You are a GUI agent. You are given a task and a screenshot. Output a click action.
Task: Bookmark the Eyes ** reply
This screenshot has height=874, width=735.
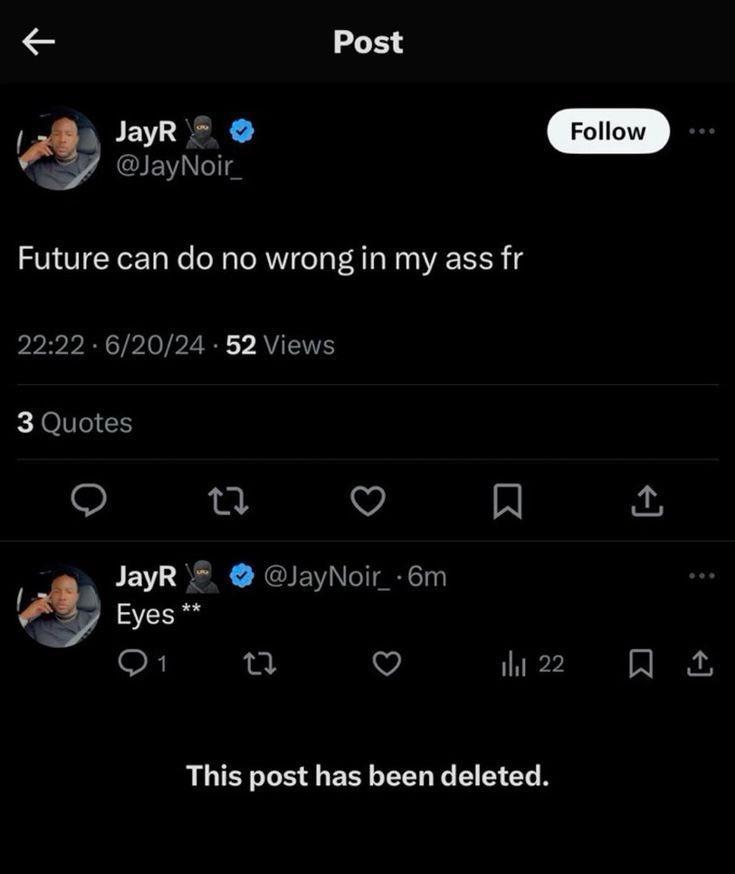pyautogui.click(x=641, y=664)
